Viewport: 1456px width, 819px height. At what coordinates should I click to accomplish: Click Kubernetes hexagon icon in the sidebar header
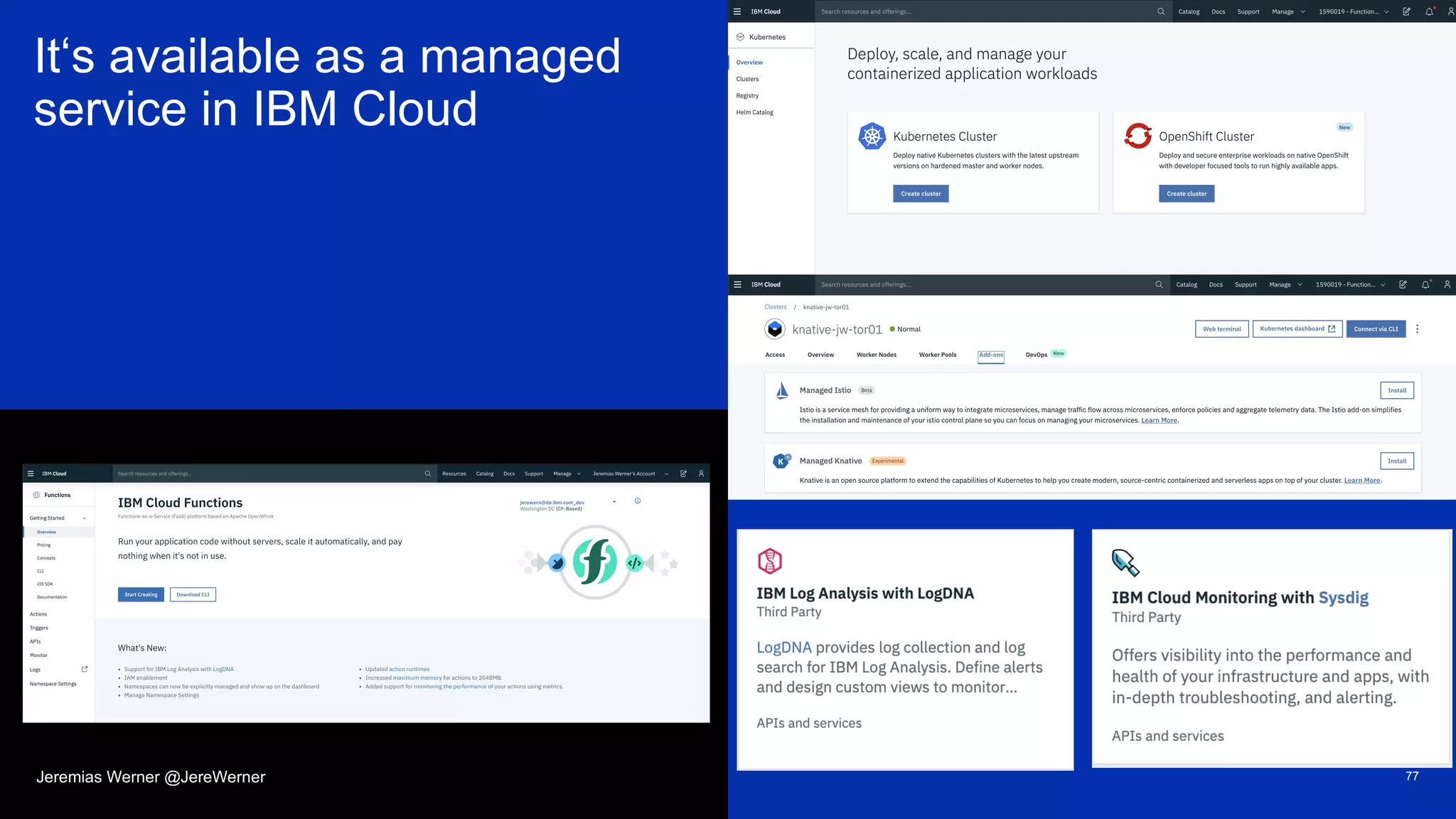(x=740, y=37)
